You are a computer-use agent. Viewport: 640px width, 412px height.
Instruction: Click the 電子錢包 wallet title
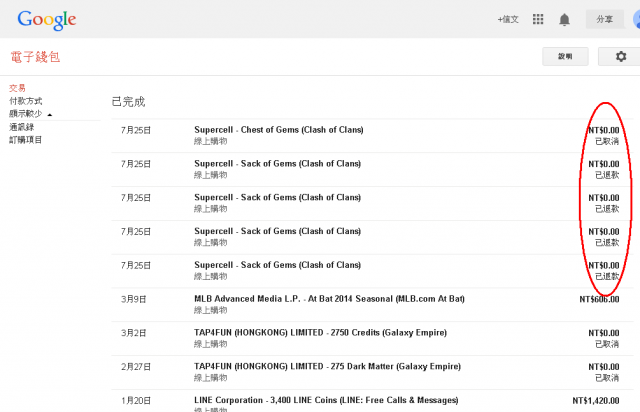coord(35,57)
